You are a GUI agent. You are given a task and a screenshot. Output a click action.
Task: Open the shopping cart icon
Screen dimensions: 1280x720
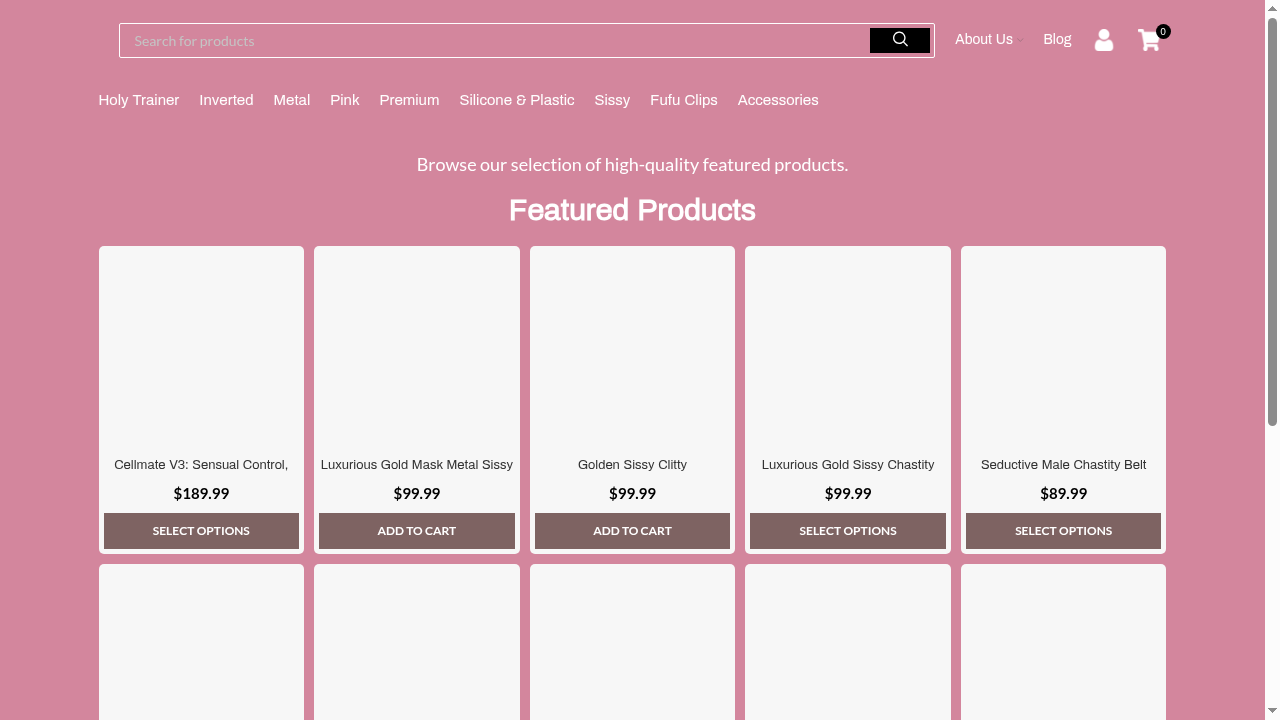coord(1149,40)
